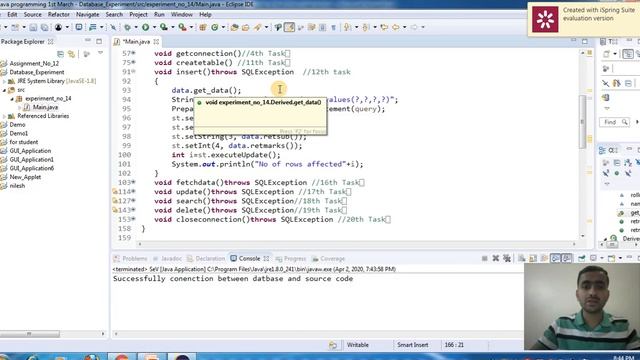The width and height of the screenshot is (640, 360).
Task: Click the Back navigation arrow icon
Action: click(x=396, y=27)
